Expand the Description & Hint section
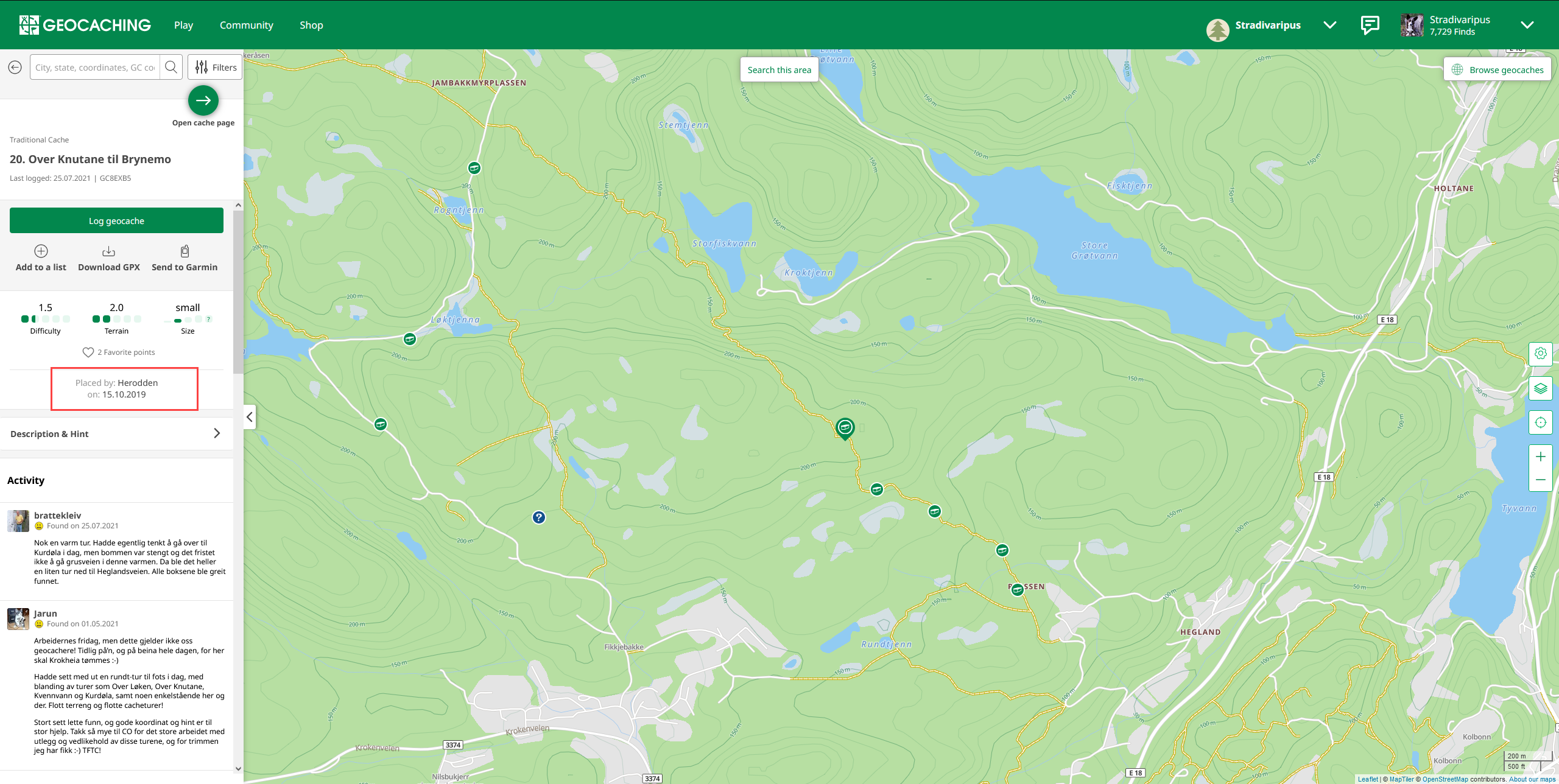 click(x=116, y=433)
